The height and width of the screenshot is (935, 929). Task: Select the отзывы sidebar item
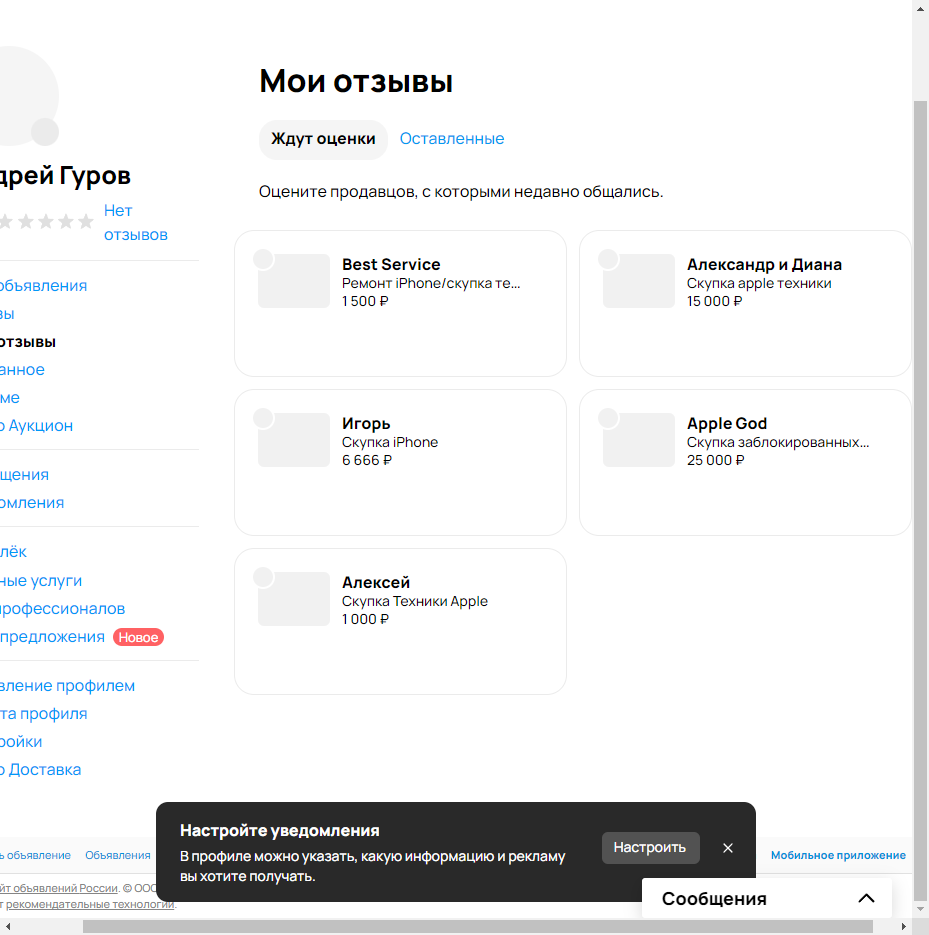[x=27, y=342]
